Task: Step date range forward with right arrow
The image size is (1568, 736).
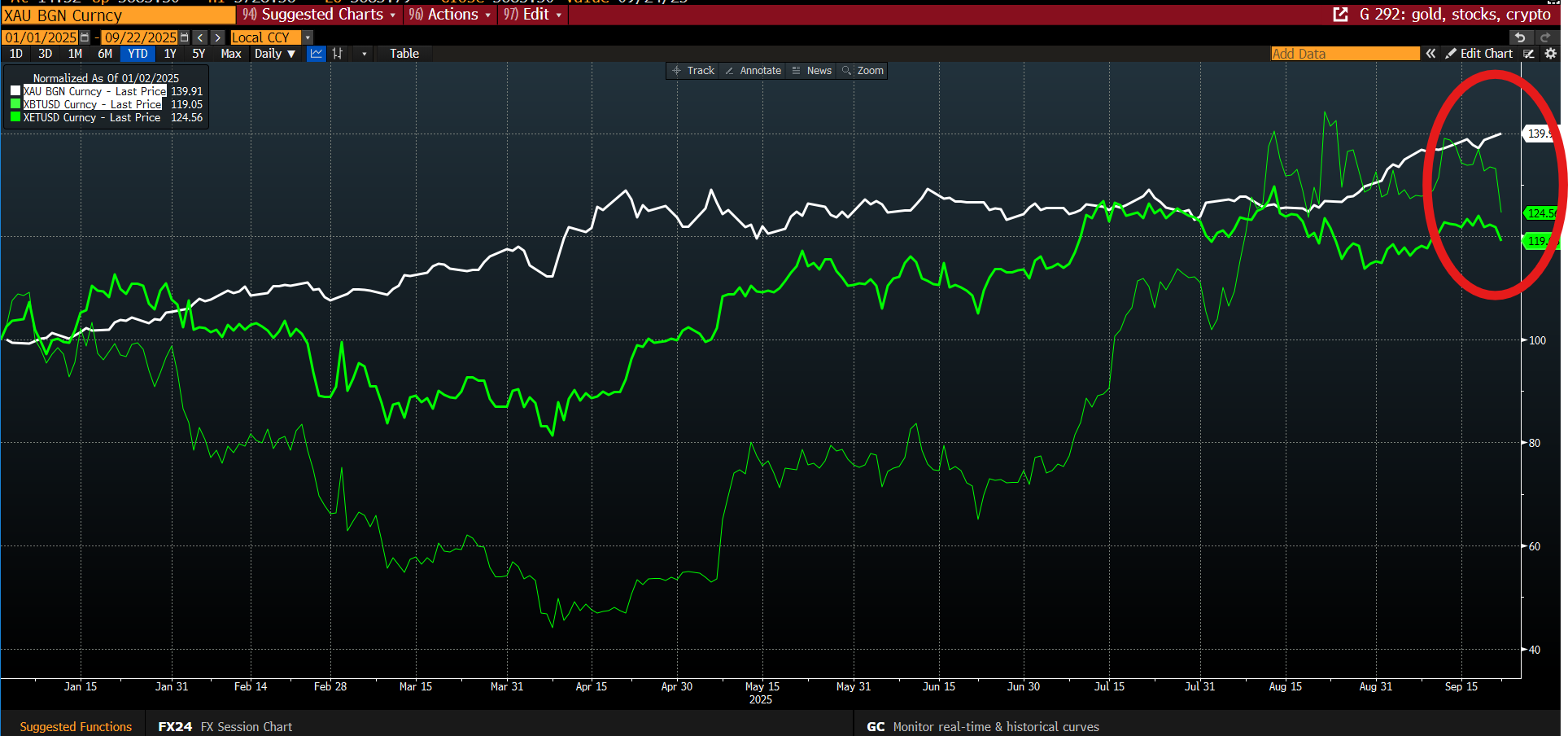Action: (217, 37)
